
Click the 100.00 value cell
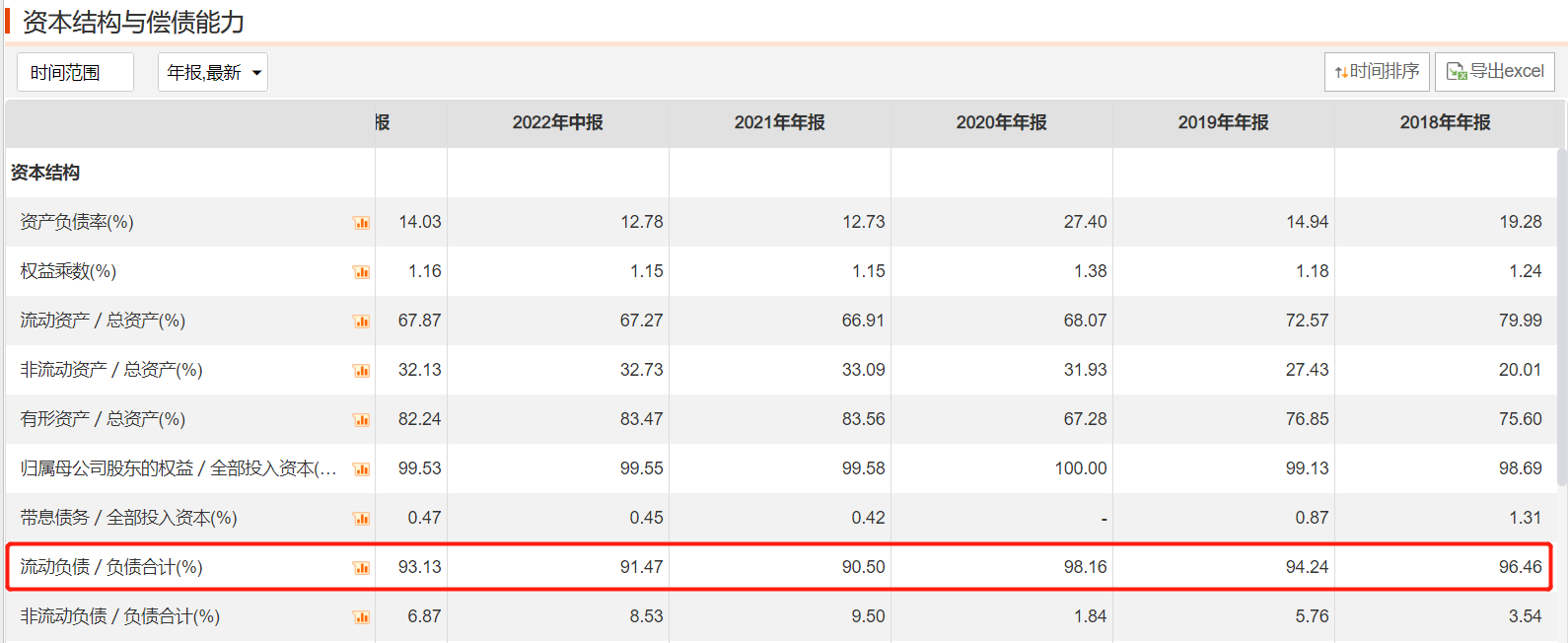(1081, 468)
